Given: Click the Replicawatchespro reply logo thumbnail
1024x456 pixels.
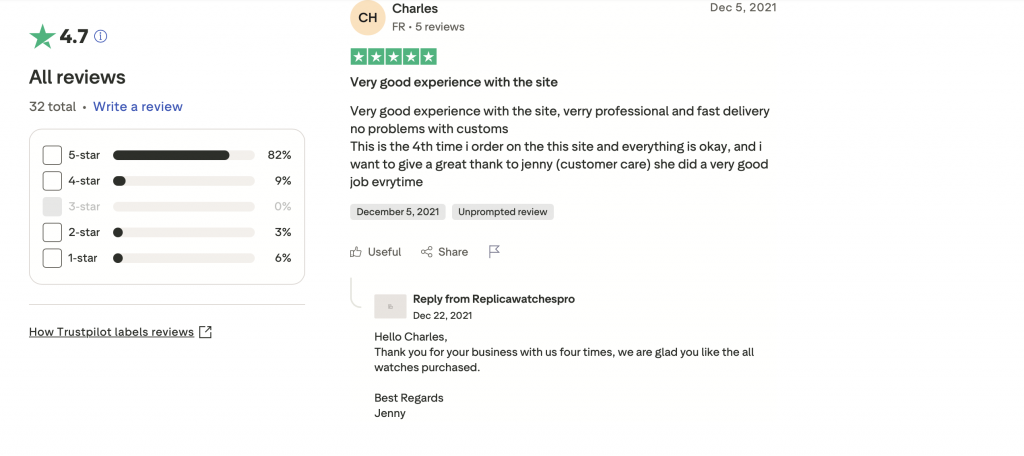Looking at the screenshot, I should click(390, 306).
